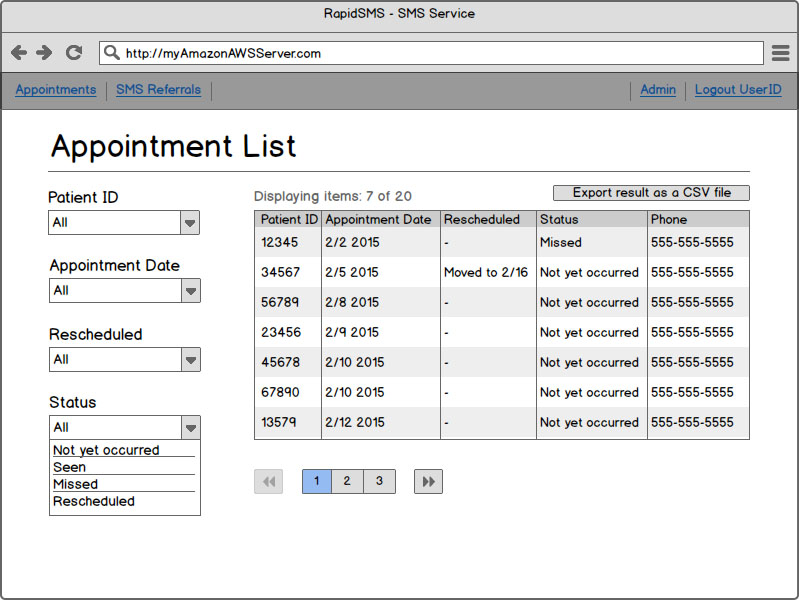Image resolution: width=799 pixels, height=600 pixels.
Task: Click the URL address field
Action: [431, 53]
